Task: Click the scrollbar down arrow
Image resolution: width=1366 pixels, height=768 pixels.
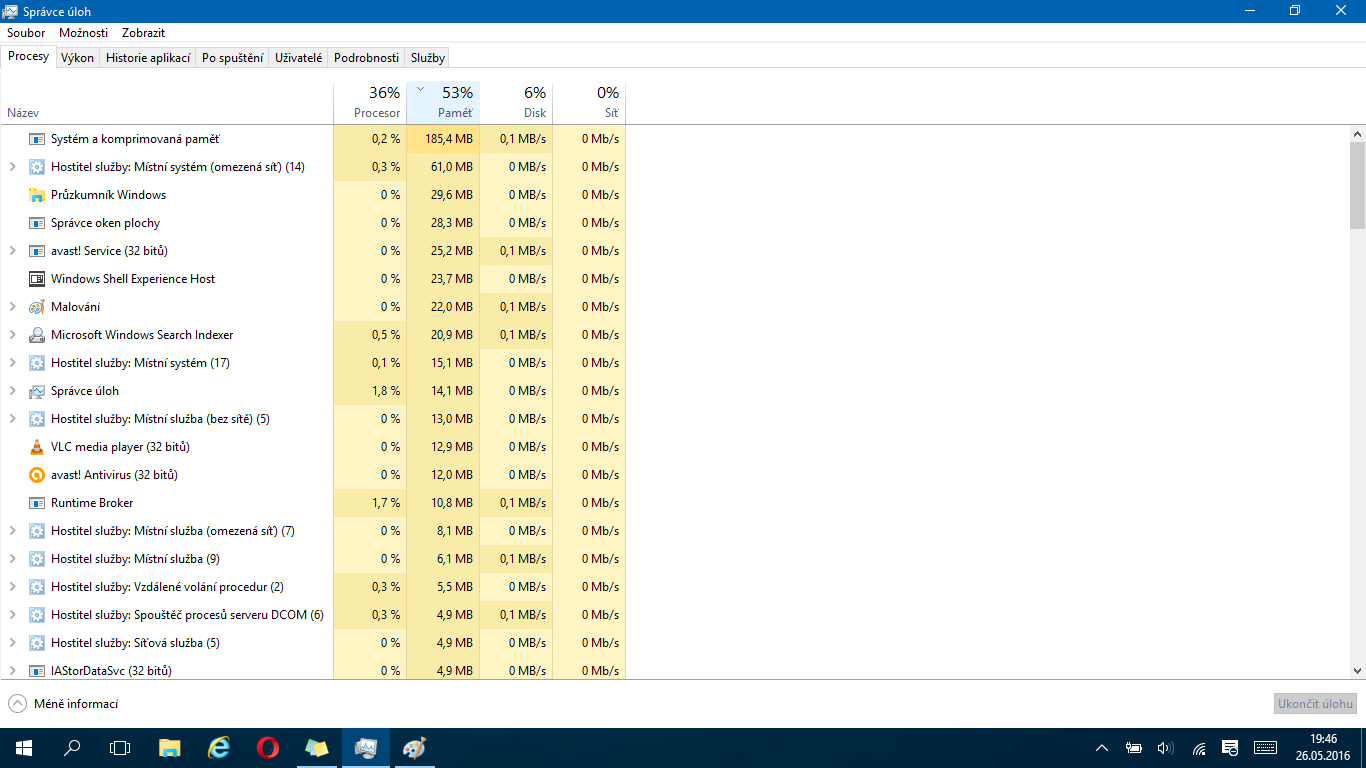Action: 1357,671
